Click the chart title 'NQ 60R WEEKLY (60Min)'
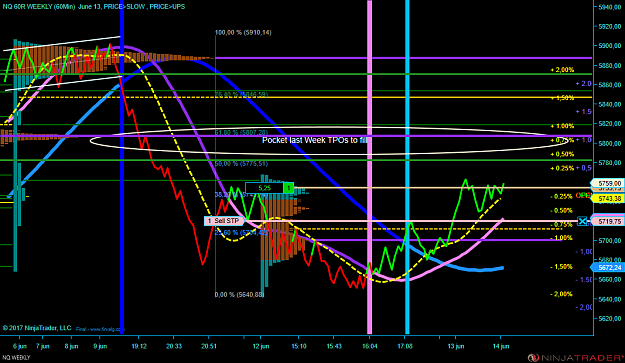 point(39,7)
